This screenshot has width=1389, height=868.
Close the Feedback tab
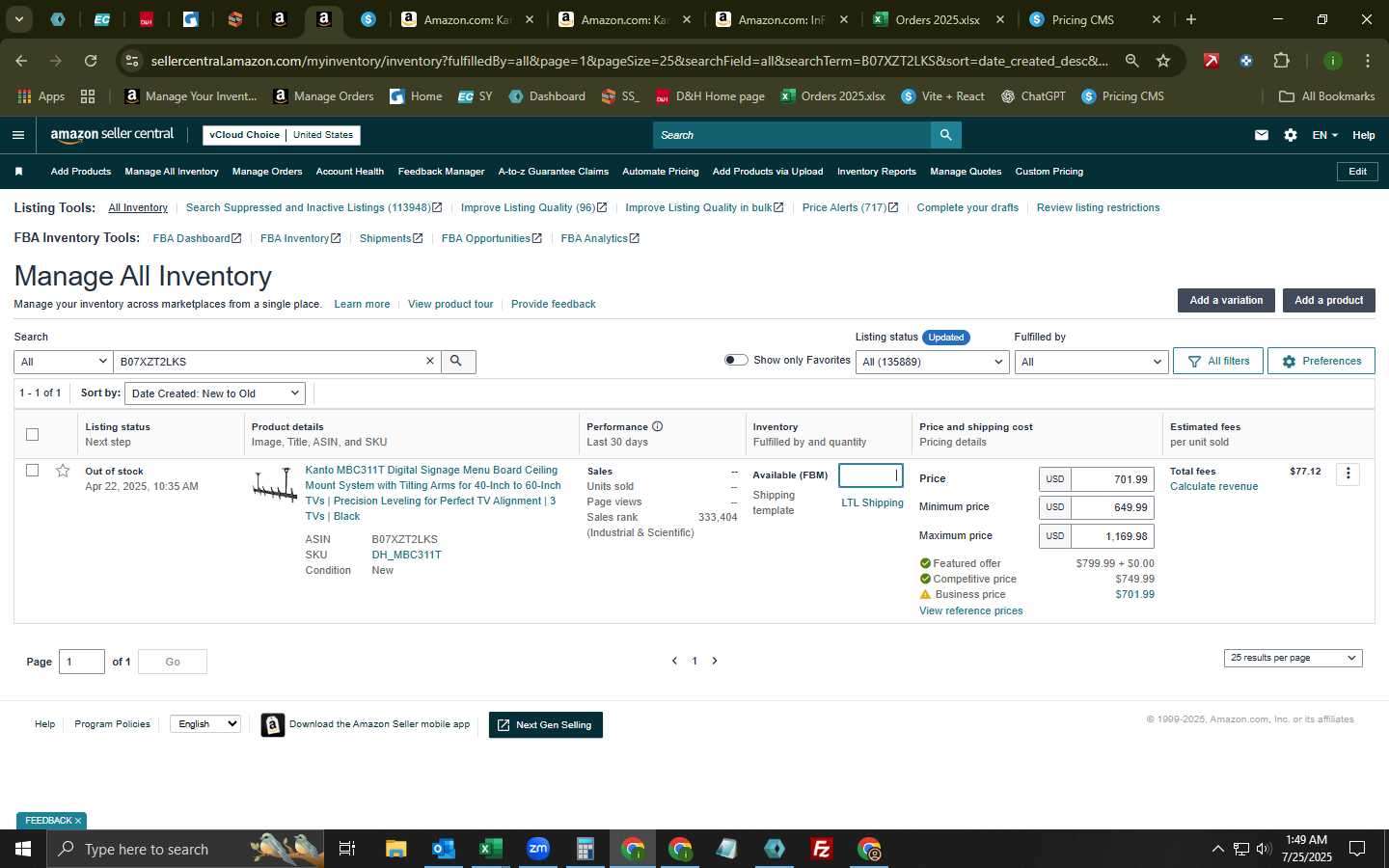click(78, 821)
